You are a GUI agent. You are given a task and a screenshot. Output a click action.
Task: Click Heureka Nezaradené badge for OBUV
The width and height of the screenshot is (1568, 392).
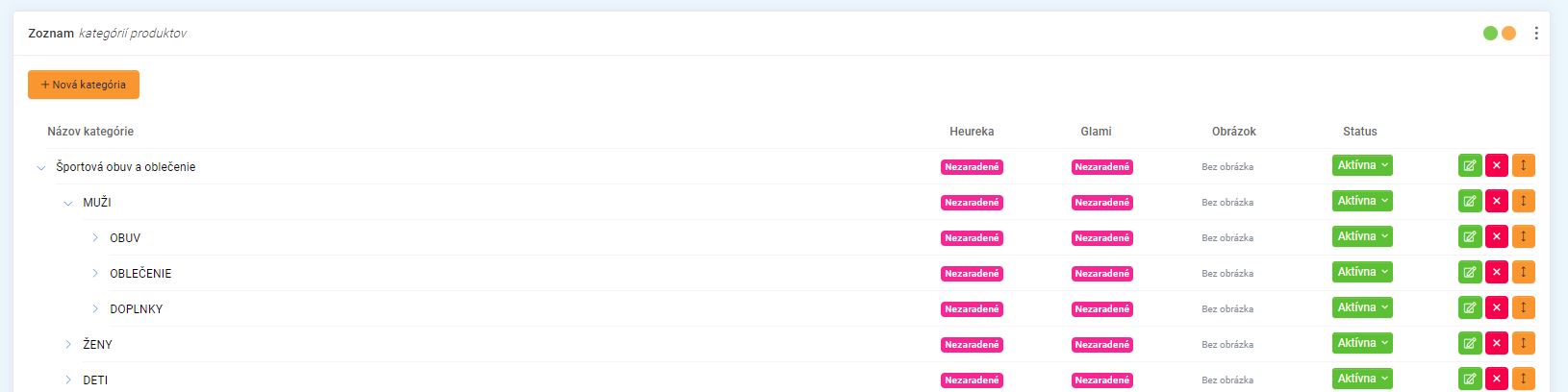pos(972,238)
